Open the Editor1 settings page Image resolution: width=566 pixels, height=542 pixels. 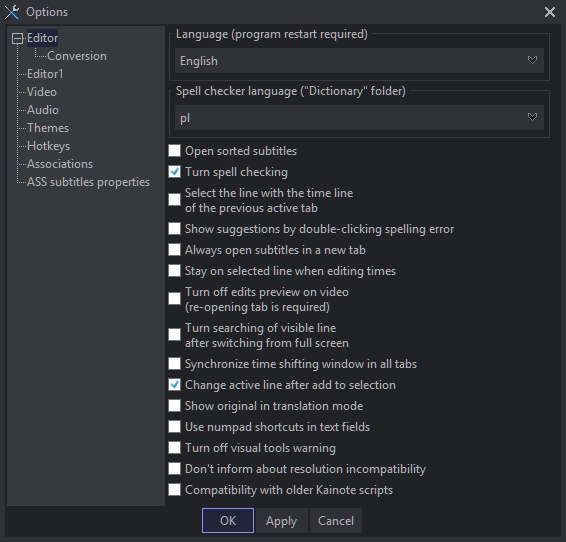tap(45, 74)
